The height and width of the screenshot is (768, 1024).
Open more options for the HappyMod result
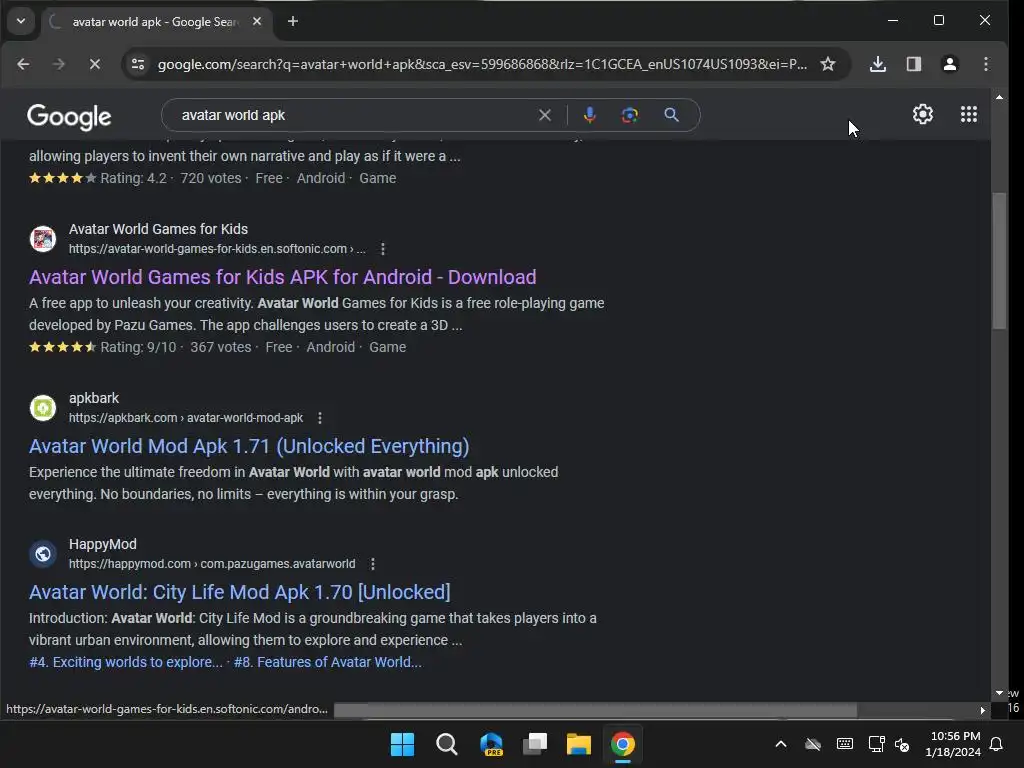[x=373, y=564]
